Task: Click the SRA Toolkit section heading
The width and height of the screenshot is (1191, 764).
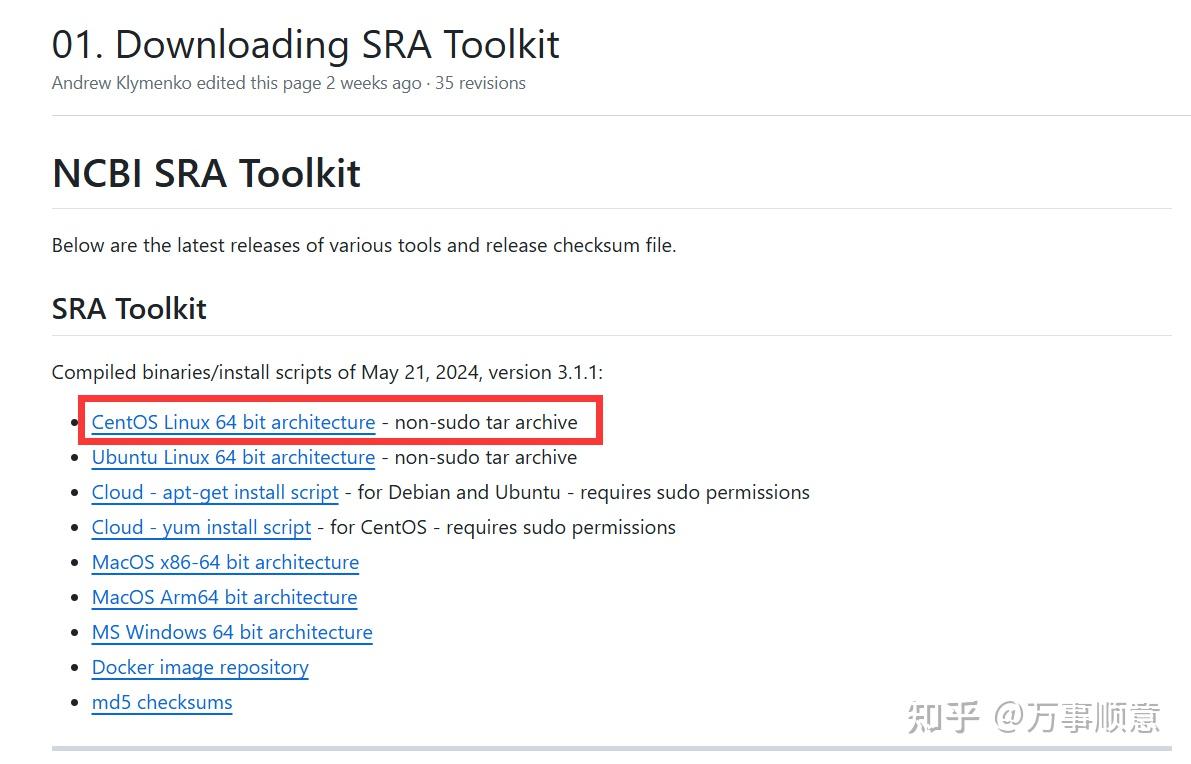Action: 128,308
